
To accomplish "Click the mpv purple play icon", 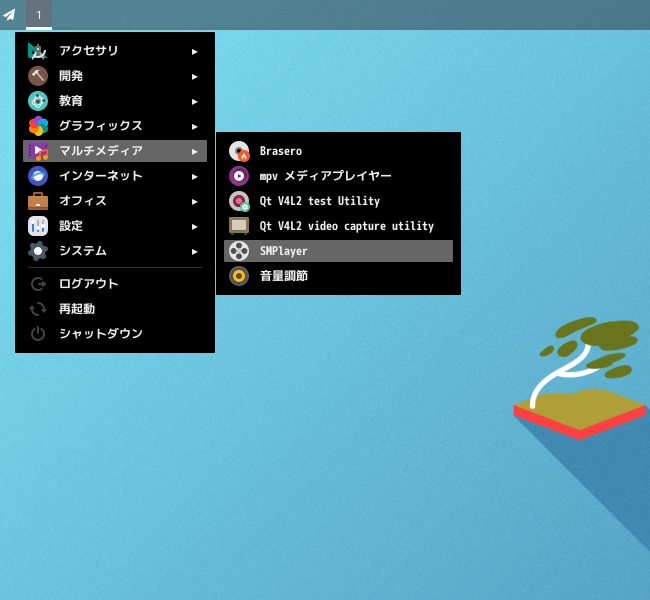I will pos(239,176).
